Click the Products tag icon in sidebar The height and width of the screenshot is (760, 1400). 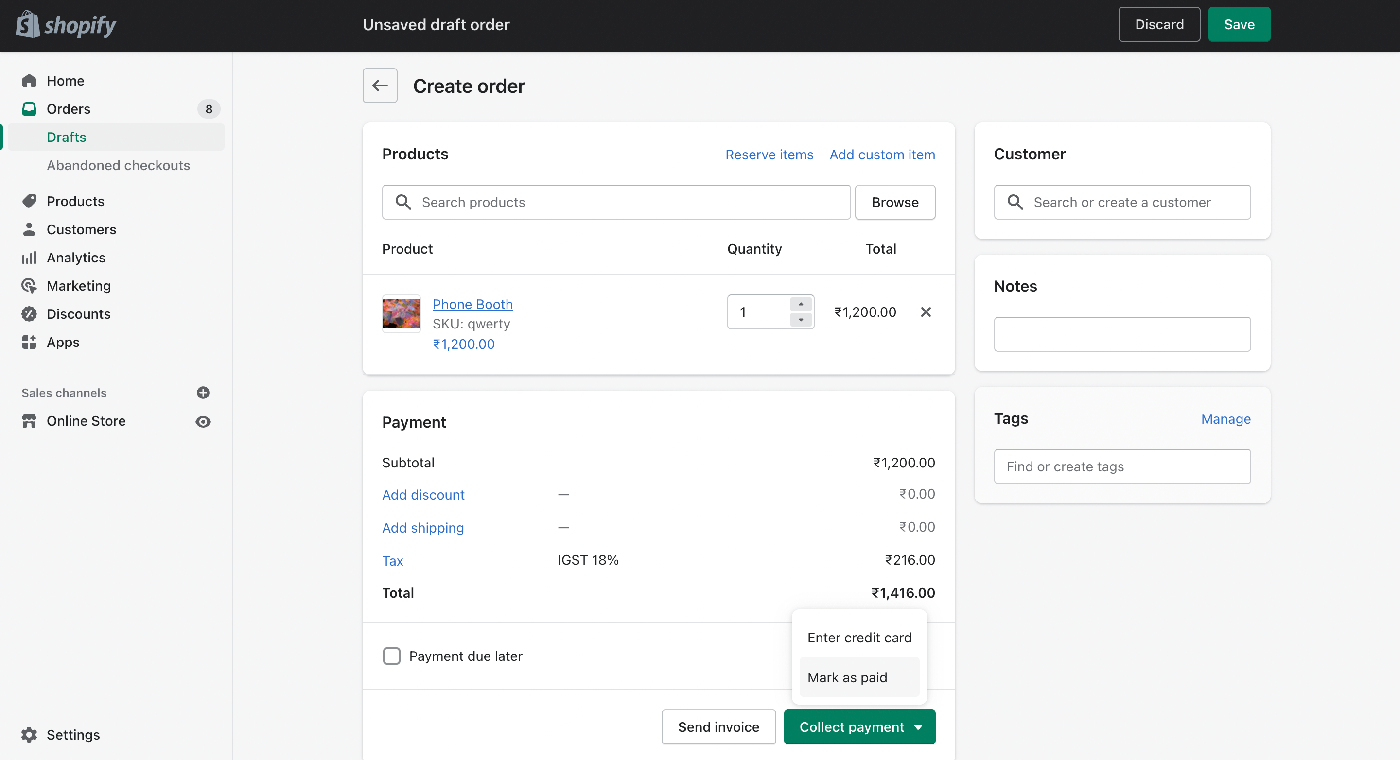pos(29,201)
